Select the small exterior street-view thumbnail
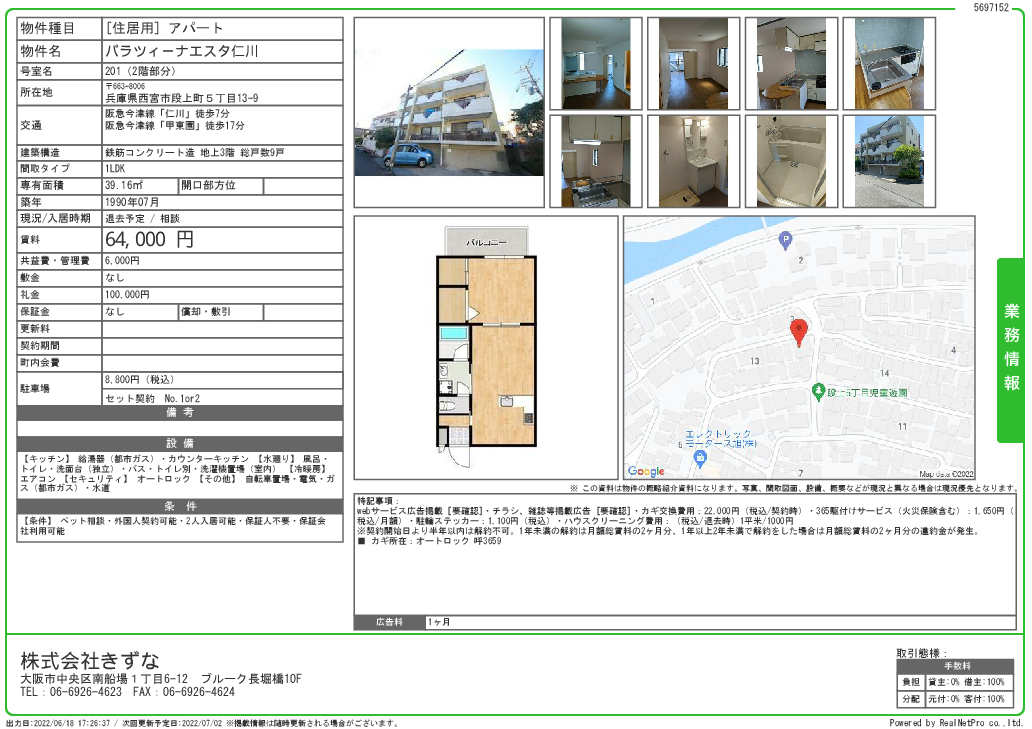Viewport: 1032px width, 729px height. point(888,160)
